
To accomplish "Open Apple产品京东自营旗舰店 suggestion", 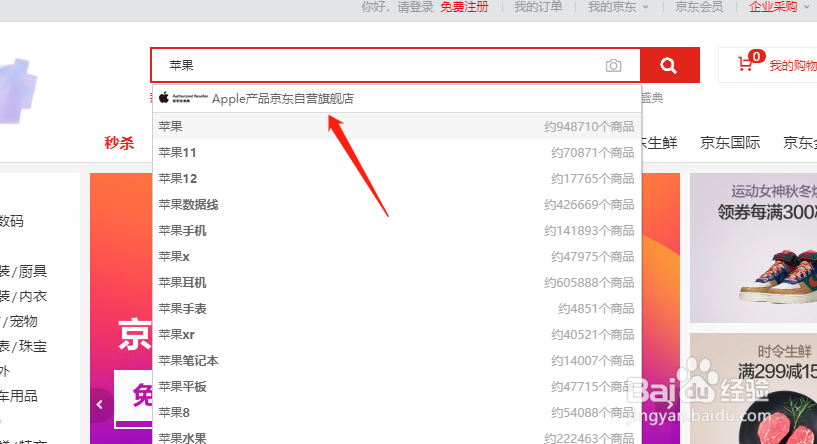I will (x=397, y=98).
